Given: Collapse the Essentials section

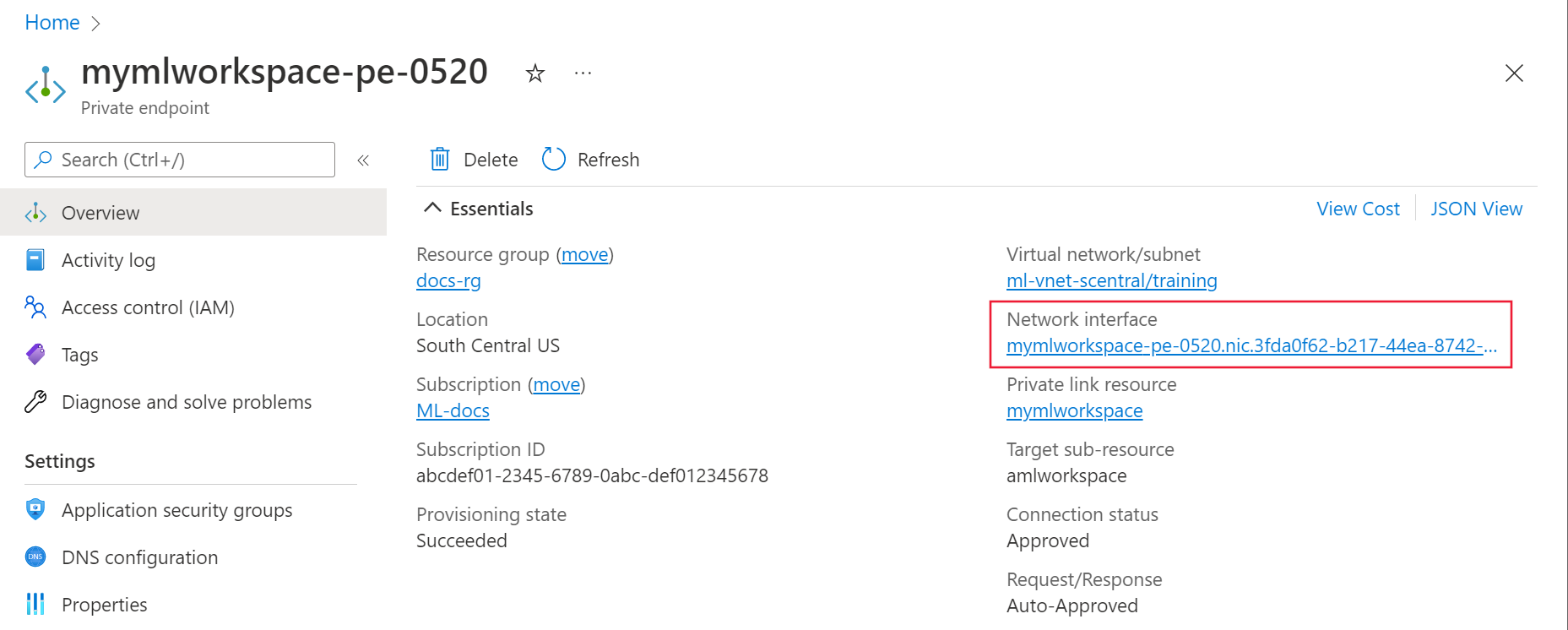Looking at the screenshot, I should [x=432, y=209].
